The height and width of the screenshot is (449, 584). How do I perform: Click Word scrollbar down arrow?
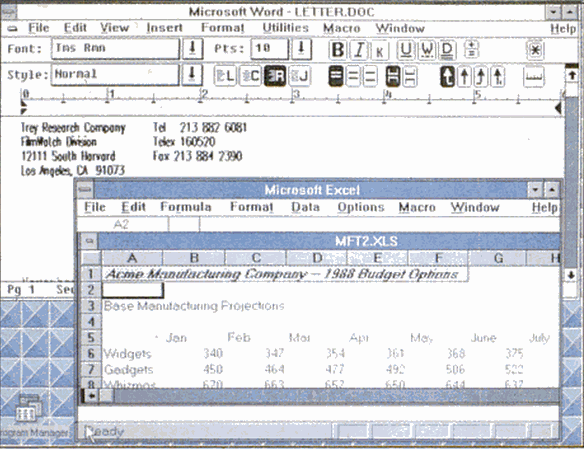[571, 276]
